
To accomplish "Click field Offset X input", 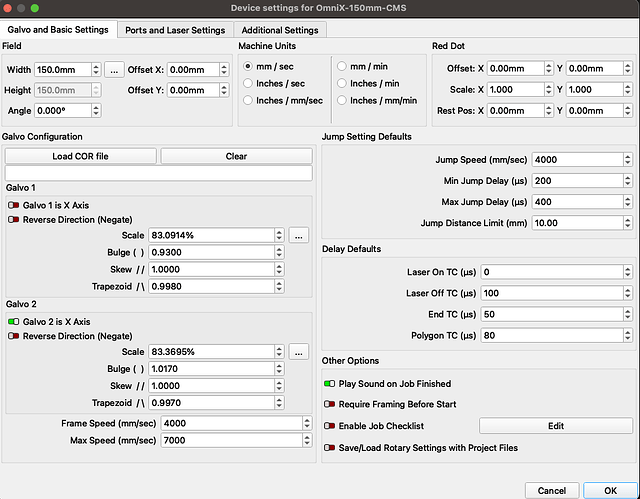I will coord(193,70).
